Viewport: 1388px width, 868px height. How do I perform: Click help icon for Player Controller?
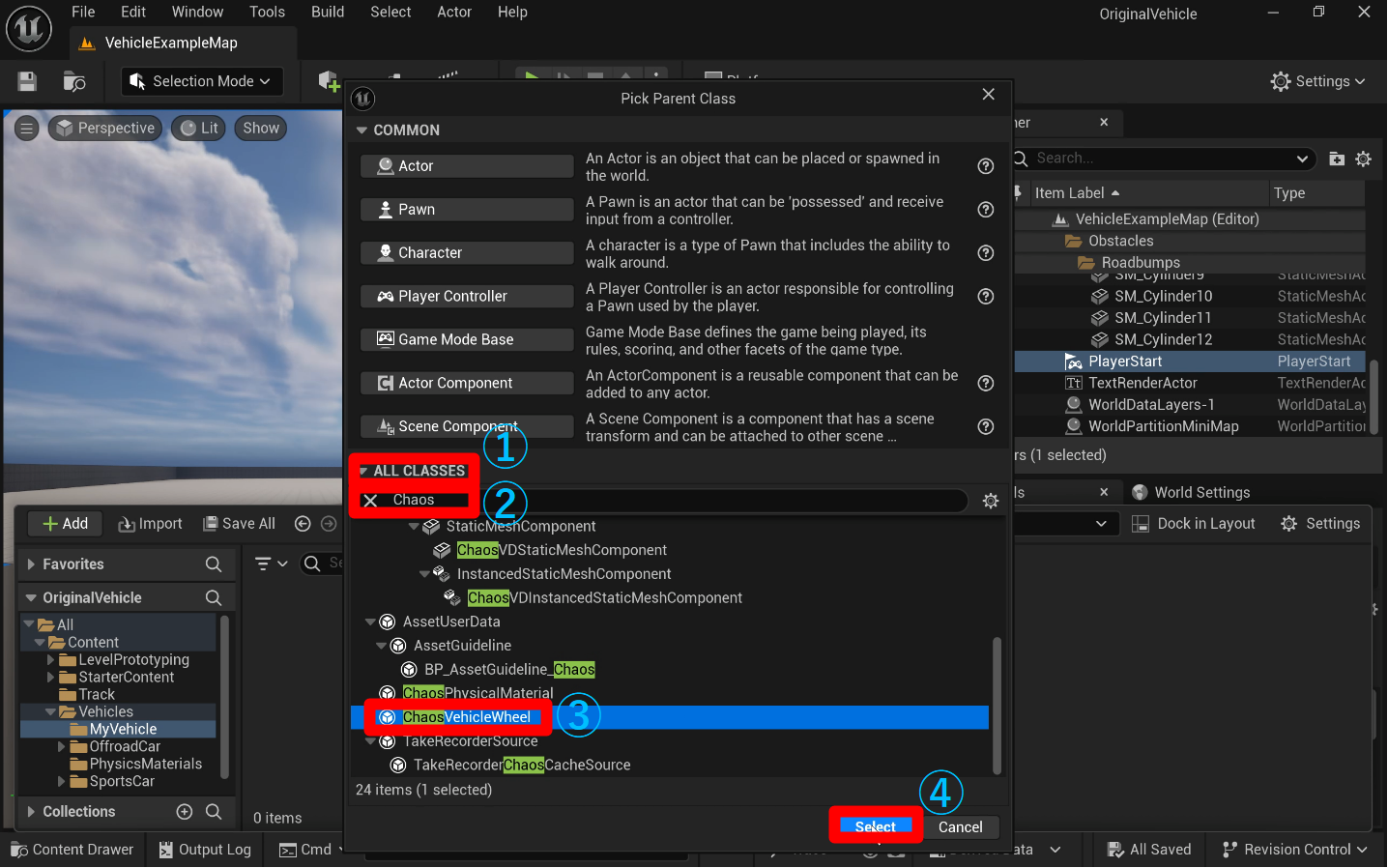pyautogui.click(x=986, y=297)
